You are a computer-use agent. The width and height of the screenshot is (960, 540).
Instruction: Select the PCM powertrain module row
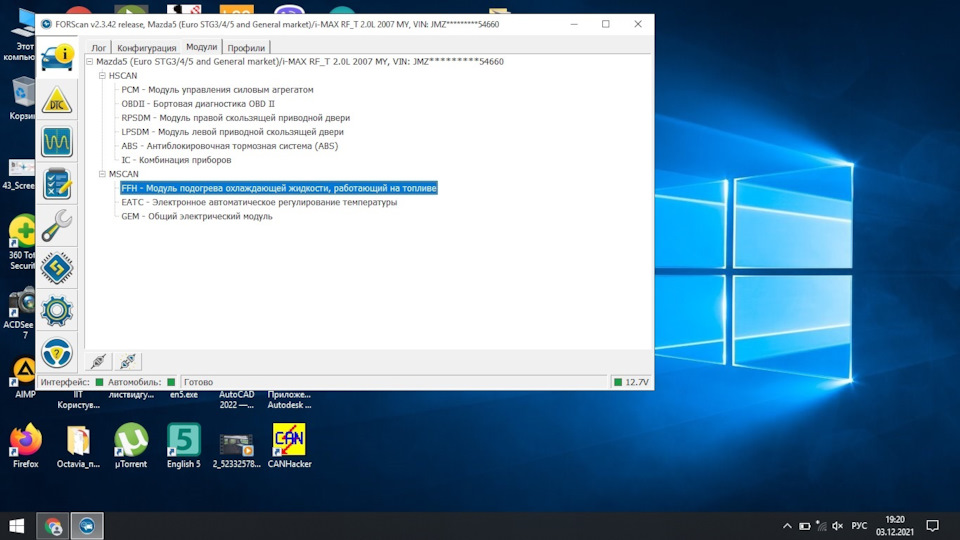coord(217,89)
